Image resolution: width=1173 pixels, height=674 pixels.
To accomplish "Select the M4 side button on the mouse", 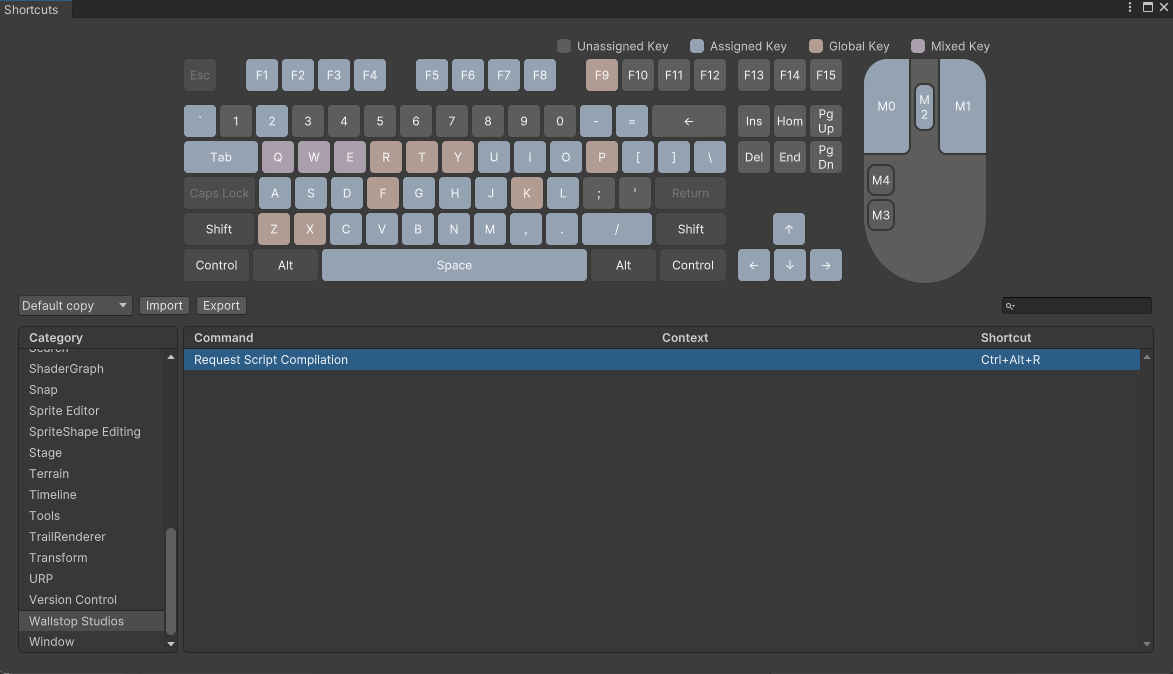I will click(880, 180).
